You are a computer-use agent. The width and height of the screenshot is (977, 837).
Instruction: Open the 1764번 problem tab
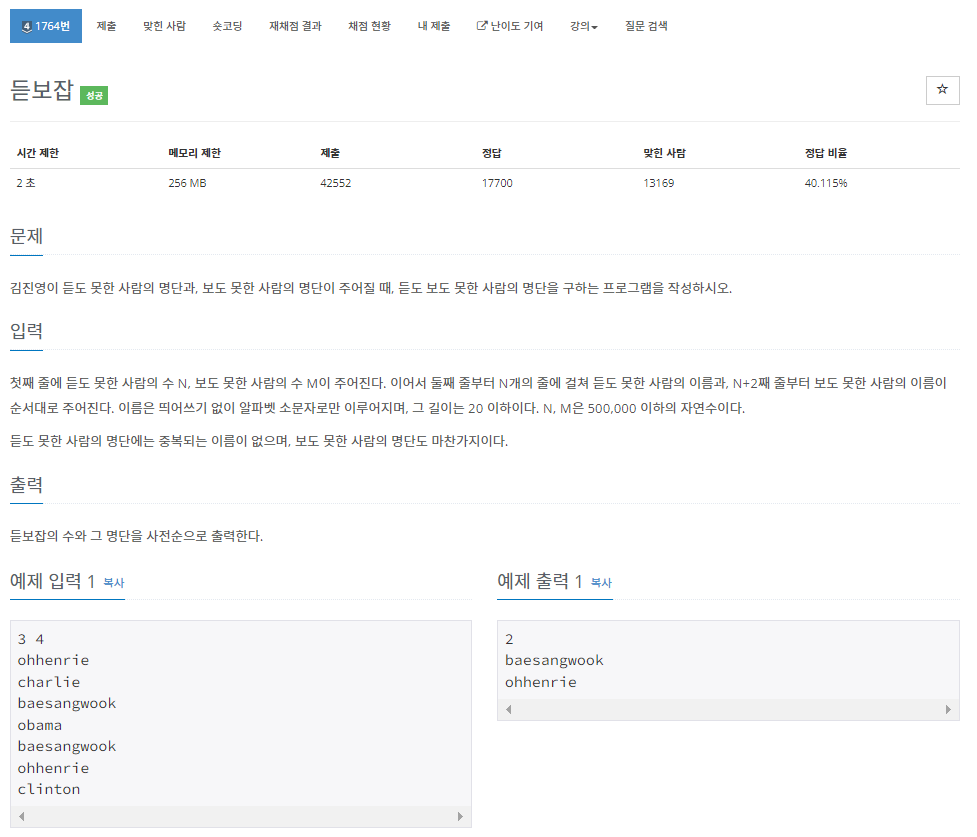(x=46, y=26)
